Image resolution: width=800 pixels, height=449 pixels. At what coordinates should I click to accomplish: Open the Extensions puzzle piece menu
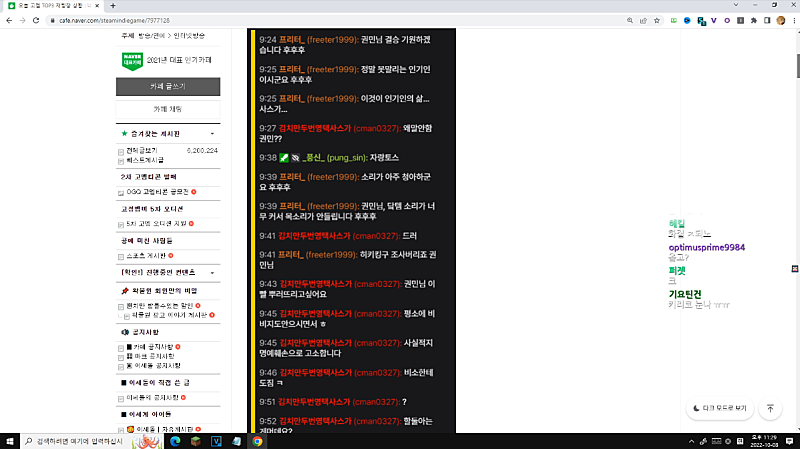(754, 20)
